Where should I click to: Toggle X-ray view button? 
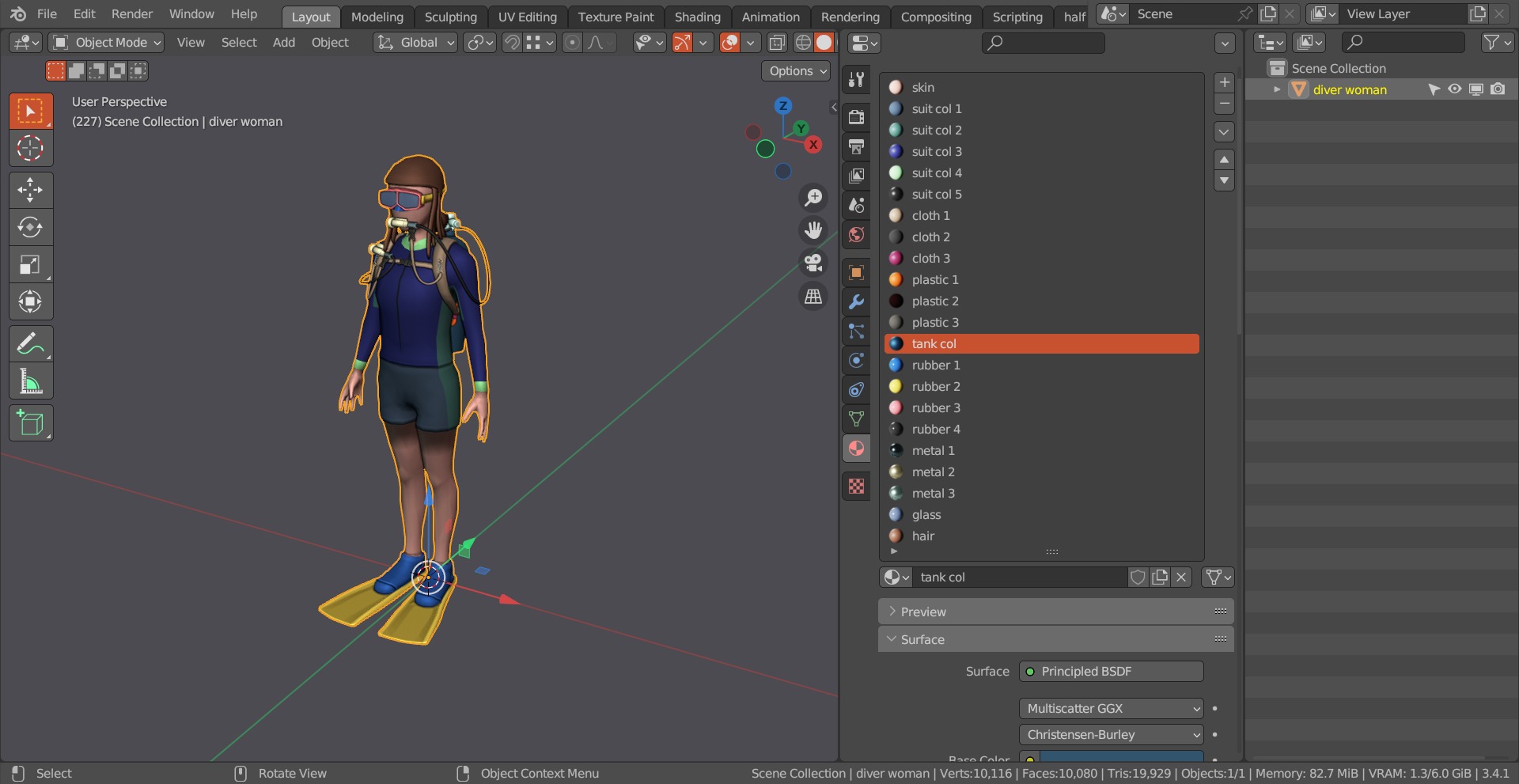(x=778, y=43)
